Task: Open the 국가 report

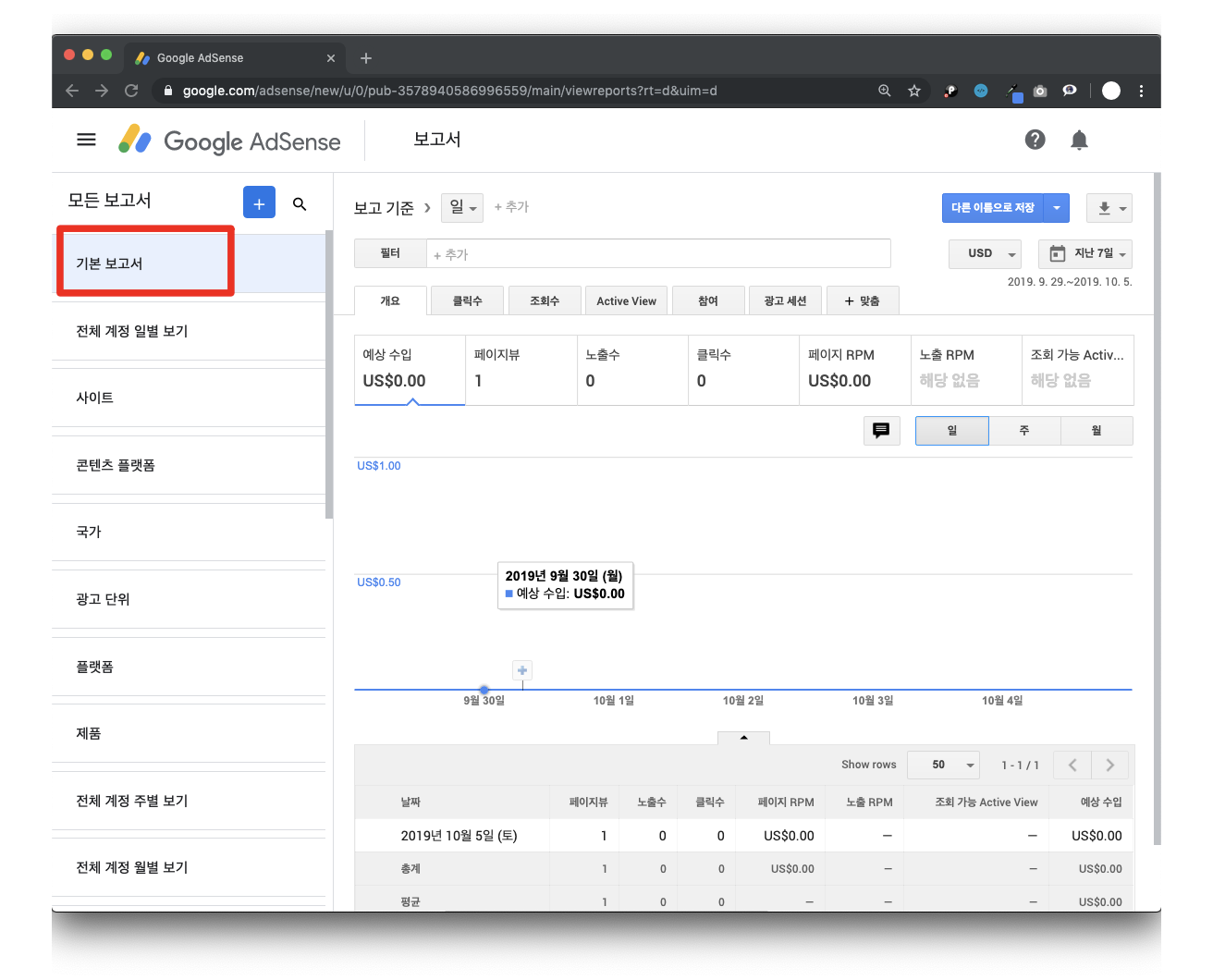Action: pyautogui.click(x=188, y=532)
